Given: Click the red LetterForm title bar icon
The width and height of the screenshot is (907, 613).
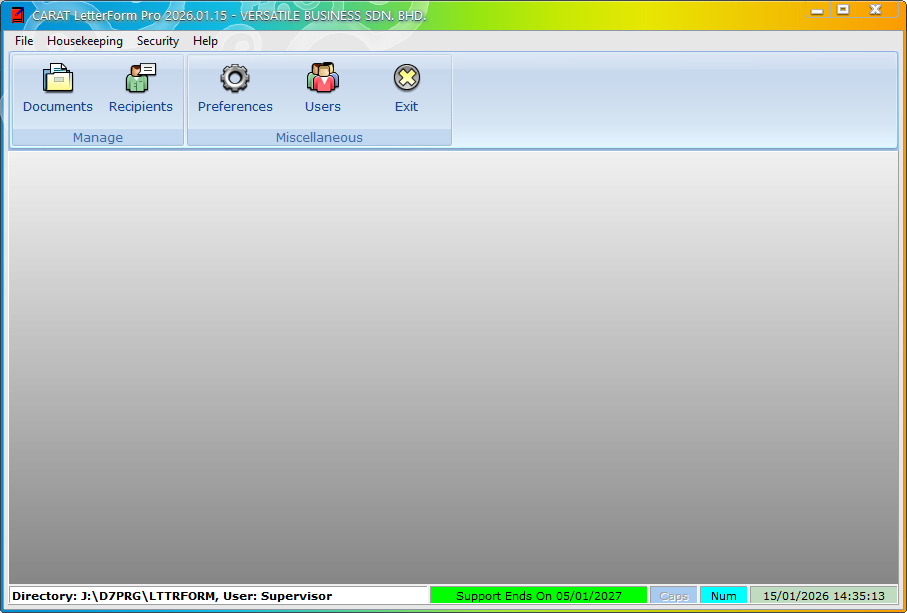Looking at the screenshot, I should pyautogui.click(x=17, y=15).
